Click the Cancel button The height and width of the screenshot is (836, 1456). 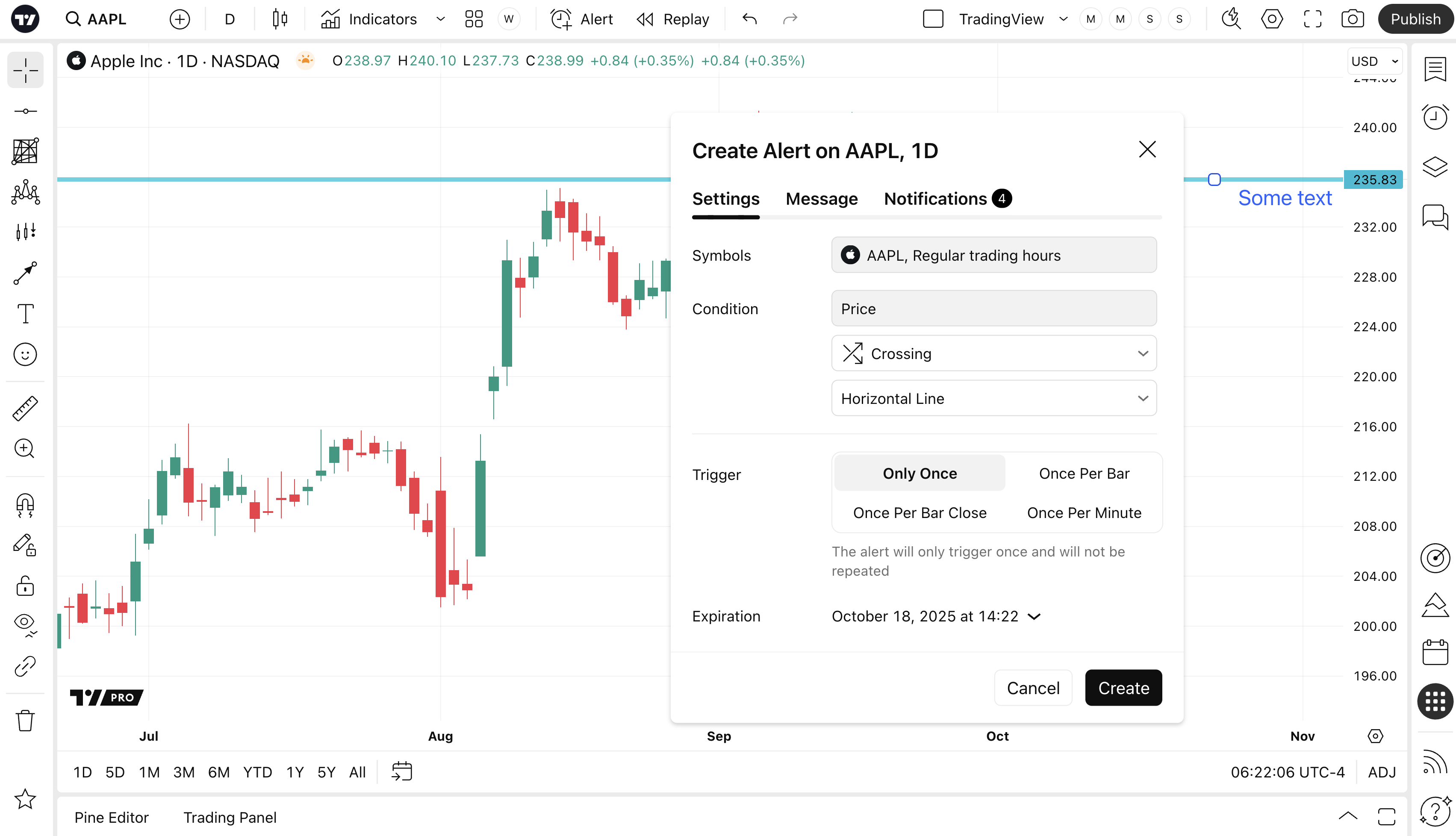1032,688
